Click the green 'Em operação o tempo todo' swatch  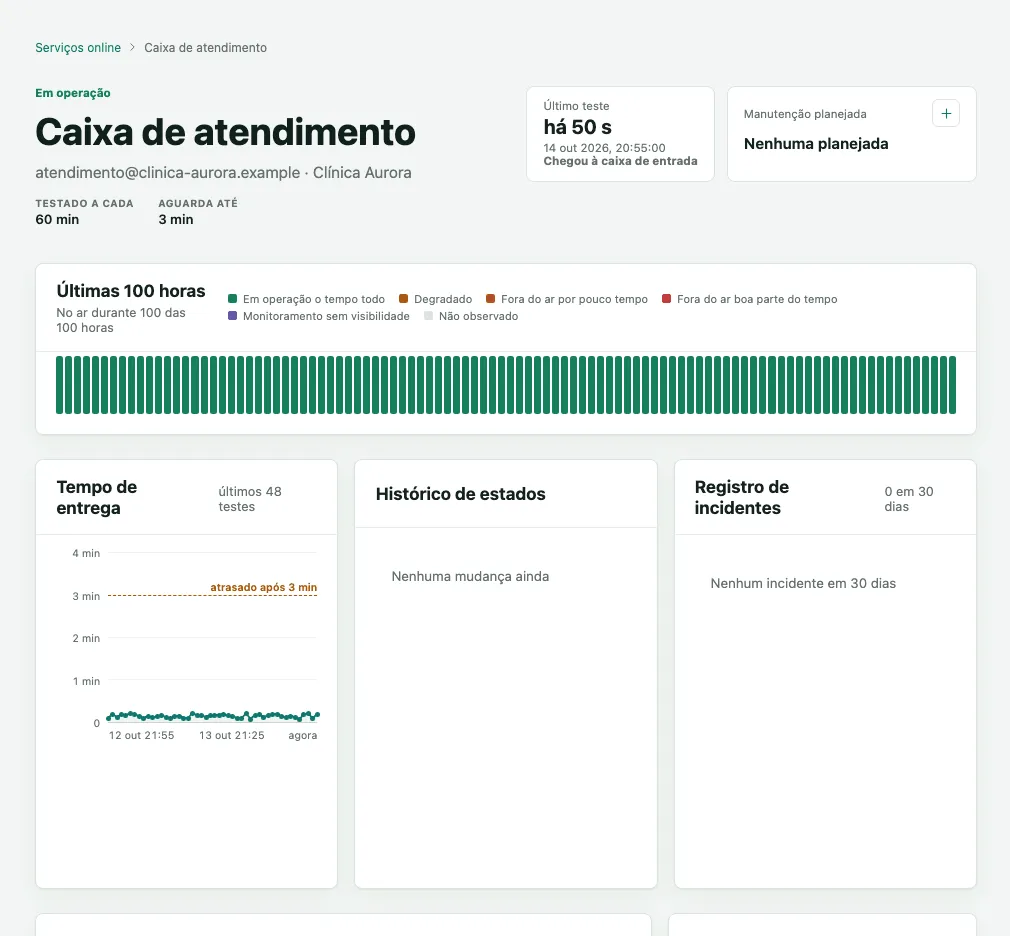[x=233, y=299]
